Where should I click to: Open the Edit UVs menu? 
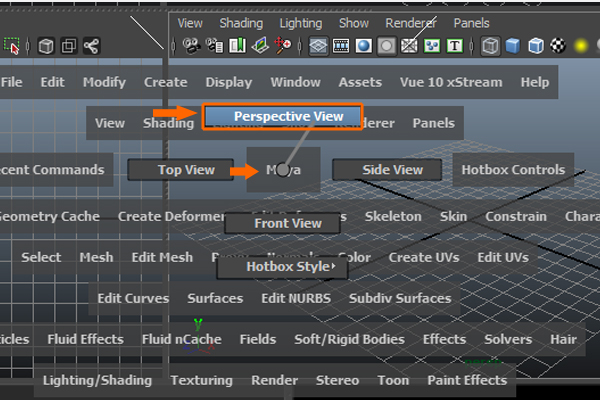pos(503,257)
